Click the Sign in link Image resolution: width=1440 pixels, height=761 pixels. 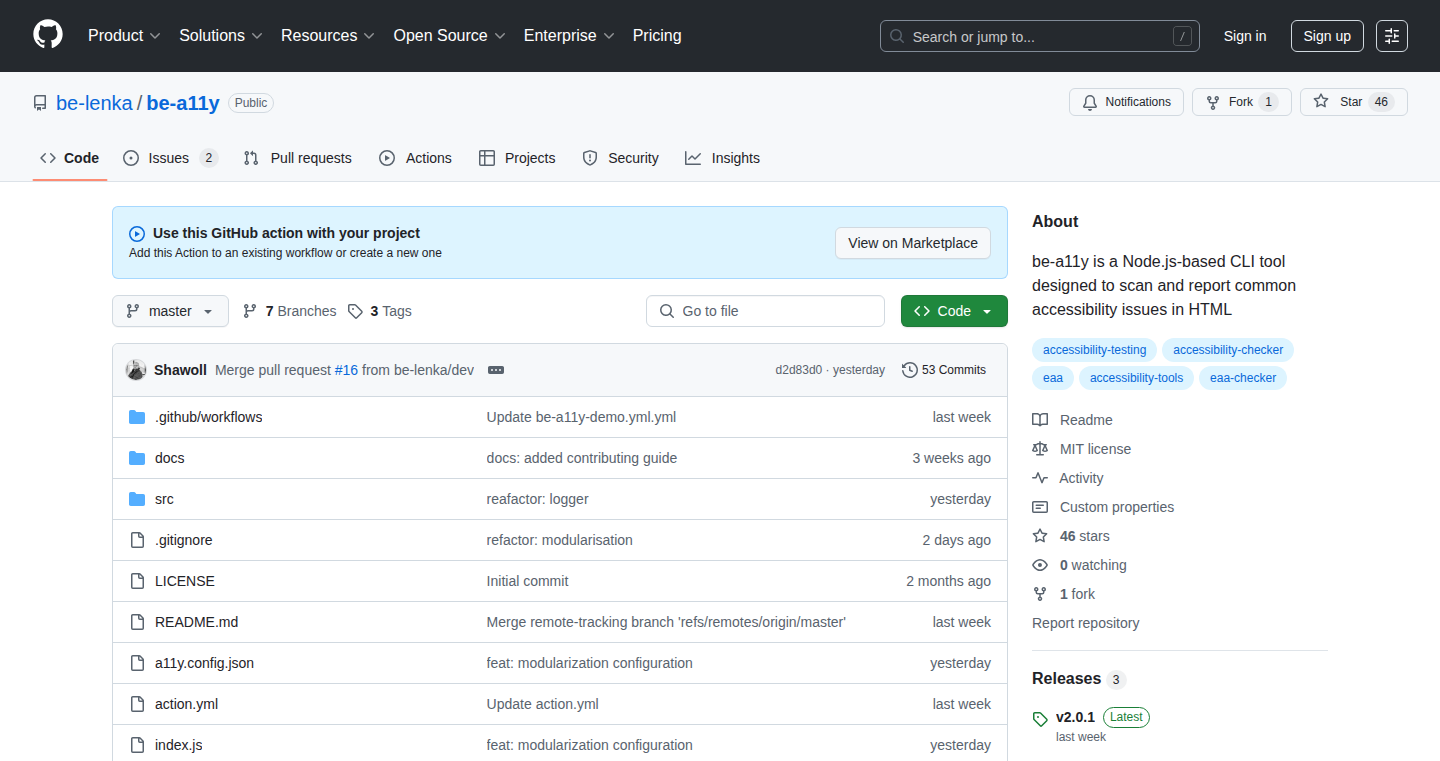1245,36
